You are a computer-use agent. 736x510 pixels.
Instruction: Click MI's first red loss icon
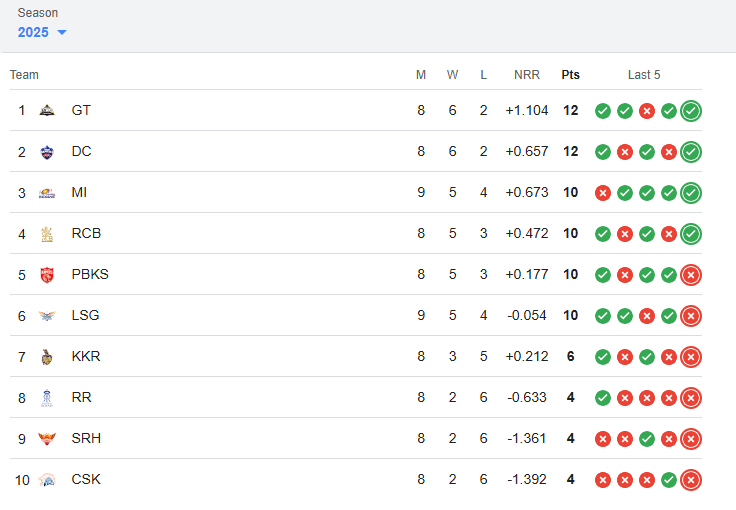coord(603,193)
